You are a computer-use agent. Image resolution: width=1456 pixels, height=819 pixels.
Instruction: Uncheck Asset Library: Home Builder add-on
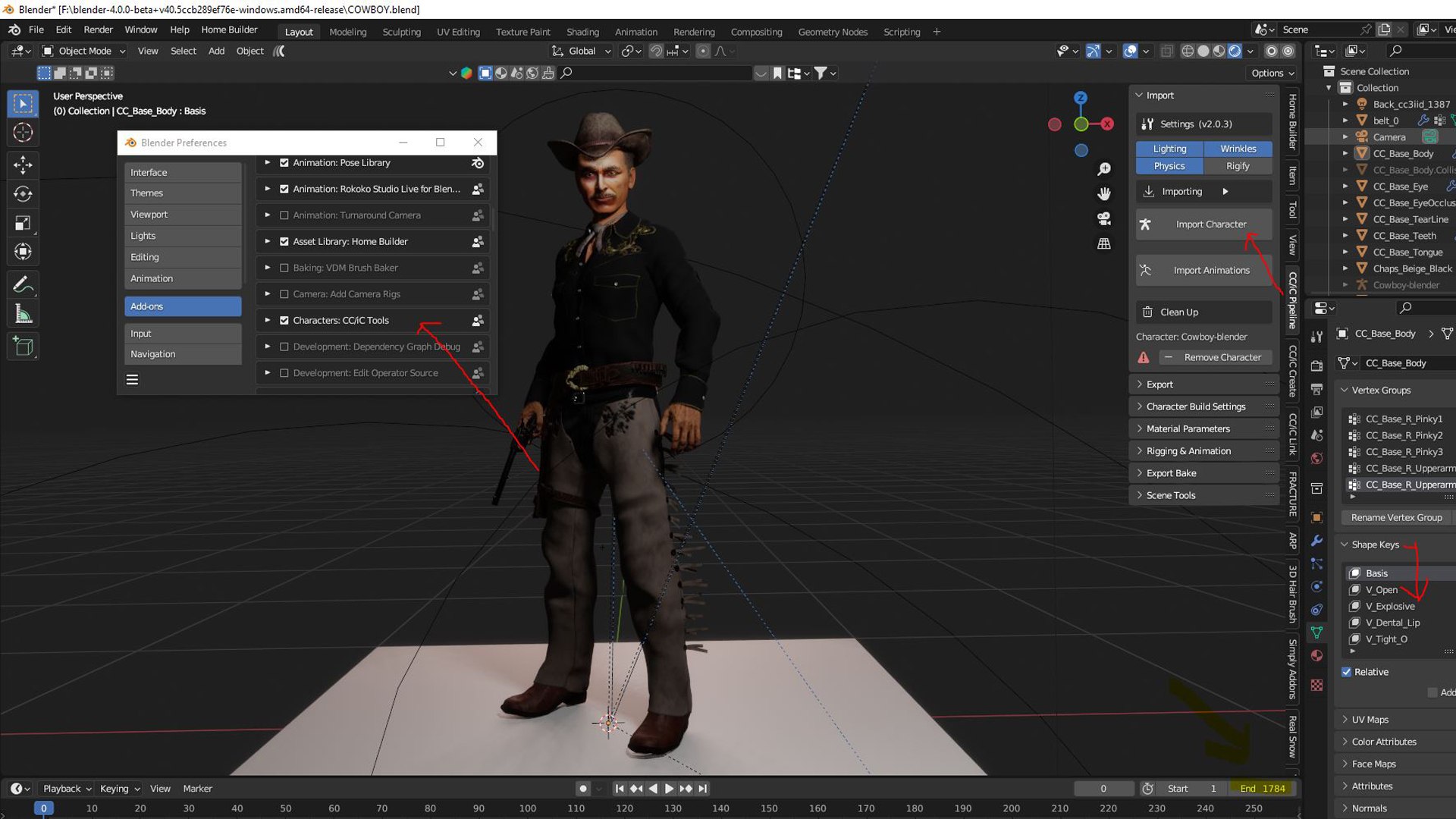coord(284,242)
